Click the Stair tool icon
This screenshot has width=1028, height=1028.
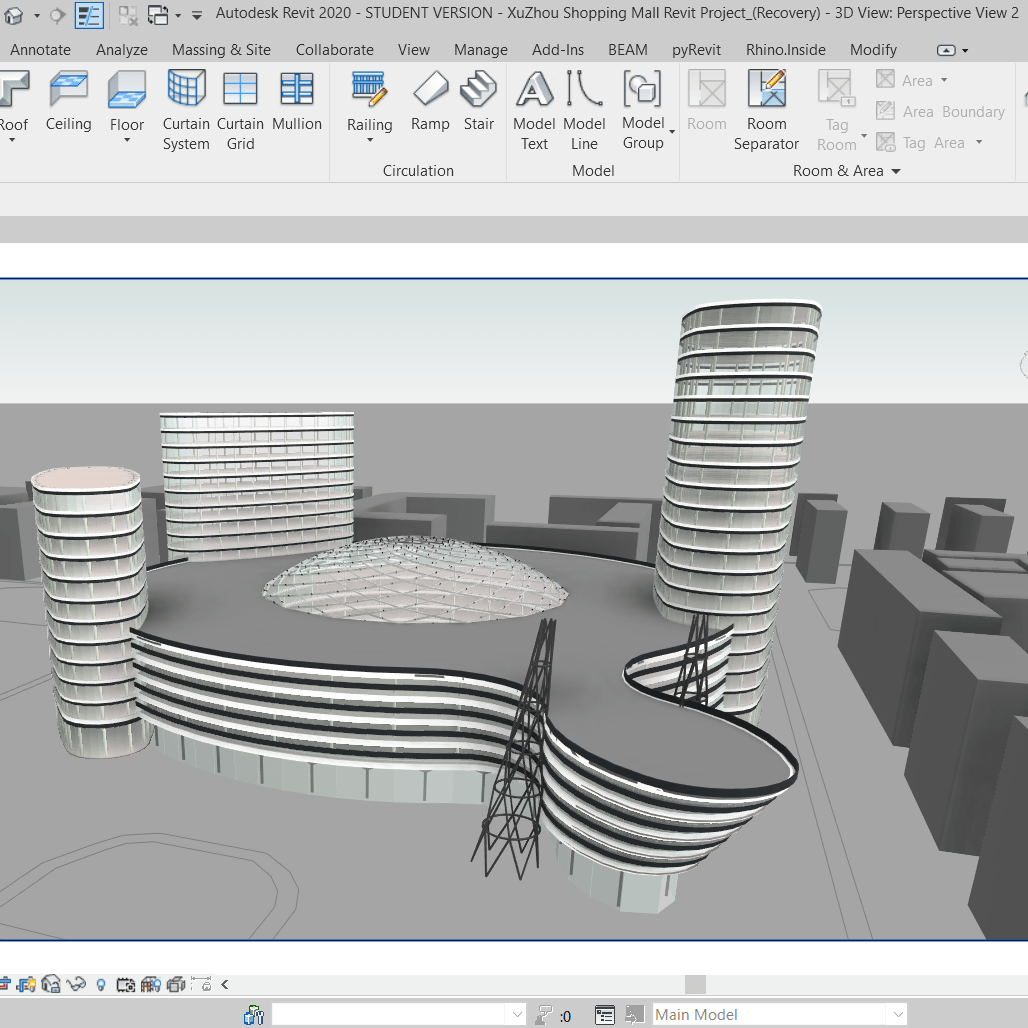(478, 102)
